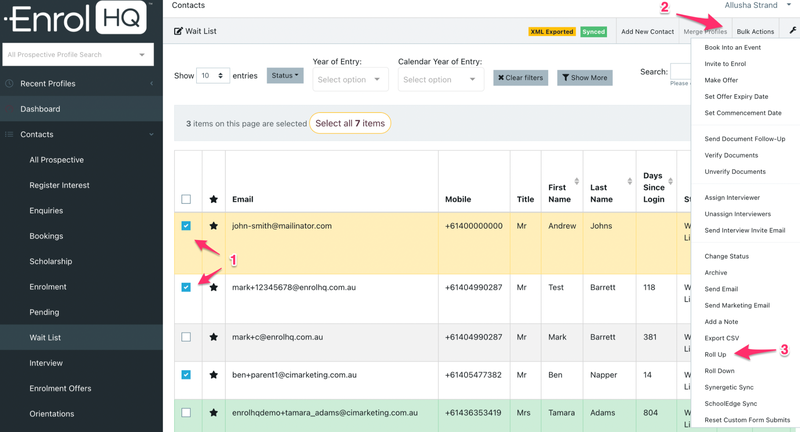Image resolution: width=800 pixels, height=432 pixels.
Task: Click Select all 7 items
Action: point(349,124)
